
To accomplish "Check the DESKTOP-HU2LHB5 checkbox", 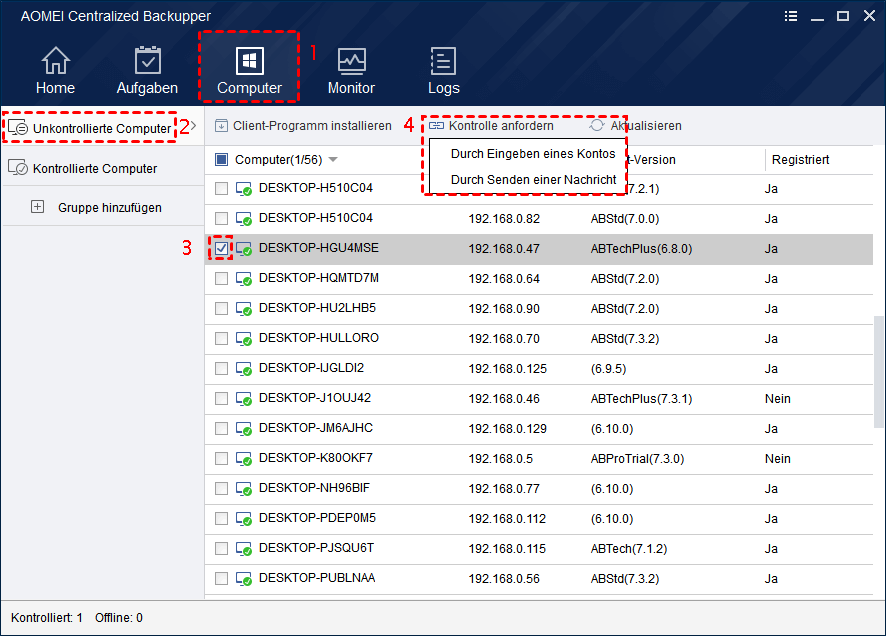I will [x=221, y=308].
